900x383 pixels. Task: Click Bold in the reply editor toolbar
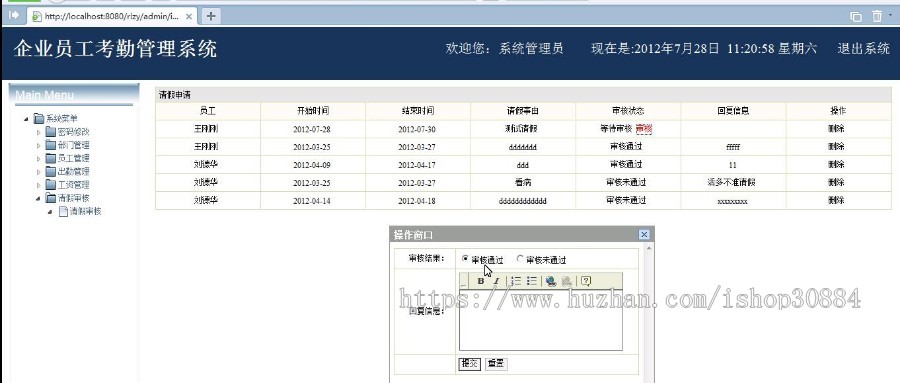(x=481, y=281)
